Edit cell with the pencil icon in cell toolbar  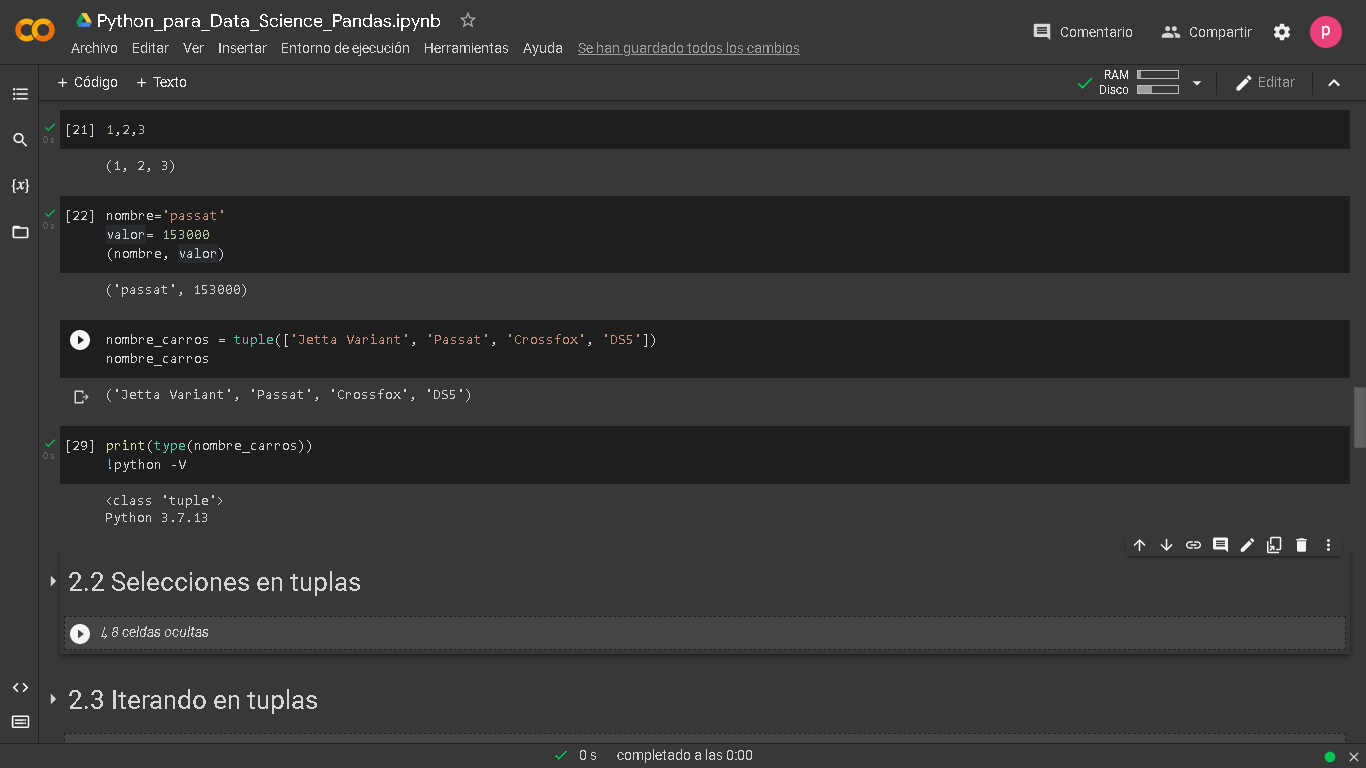(x=1247, y=545)
